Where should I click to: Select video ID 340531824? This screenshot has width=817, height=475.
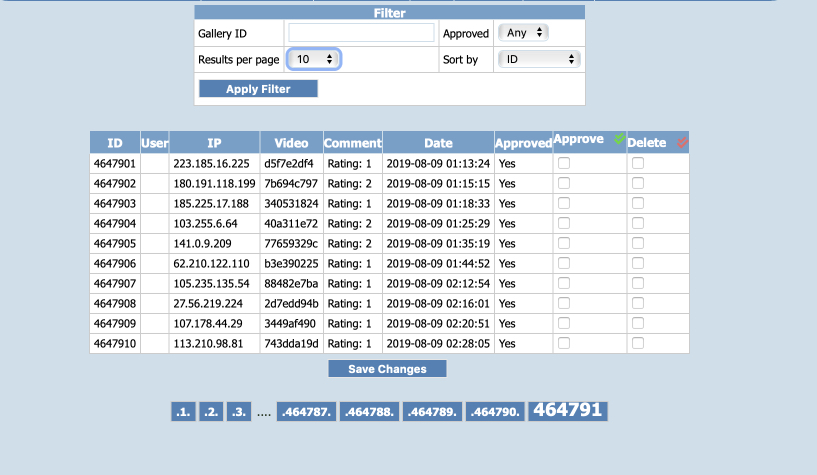click(291, 204)
